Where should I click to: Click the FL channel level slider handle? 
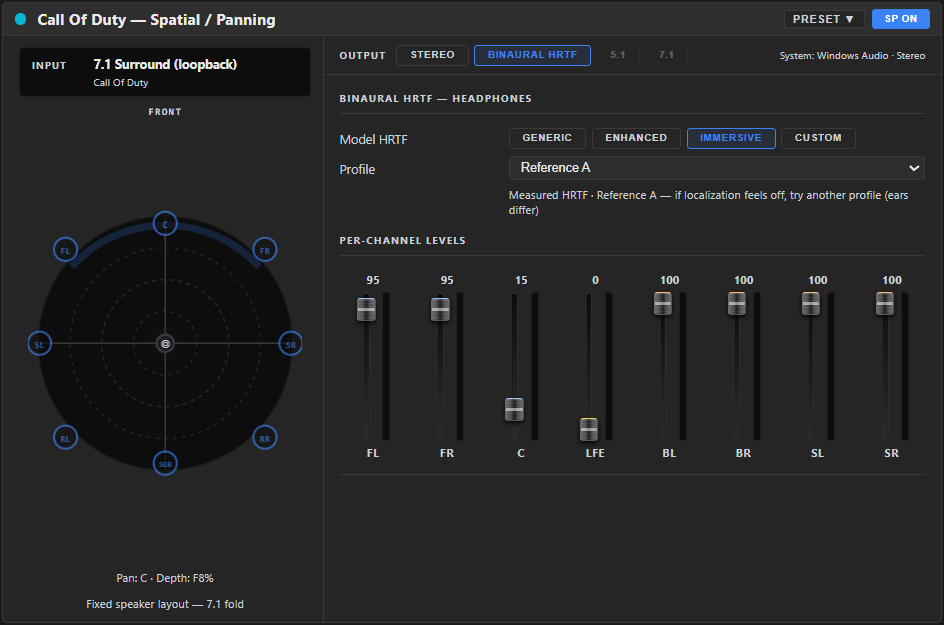(366, 309)
